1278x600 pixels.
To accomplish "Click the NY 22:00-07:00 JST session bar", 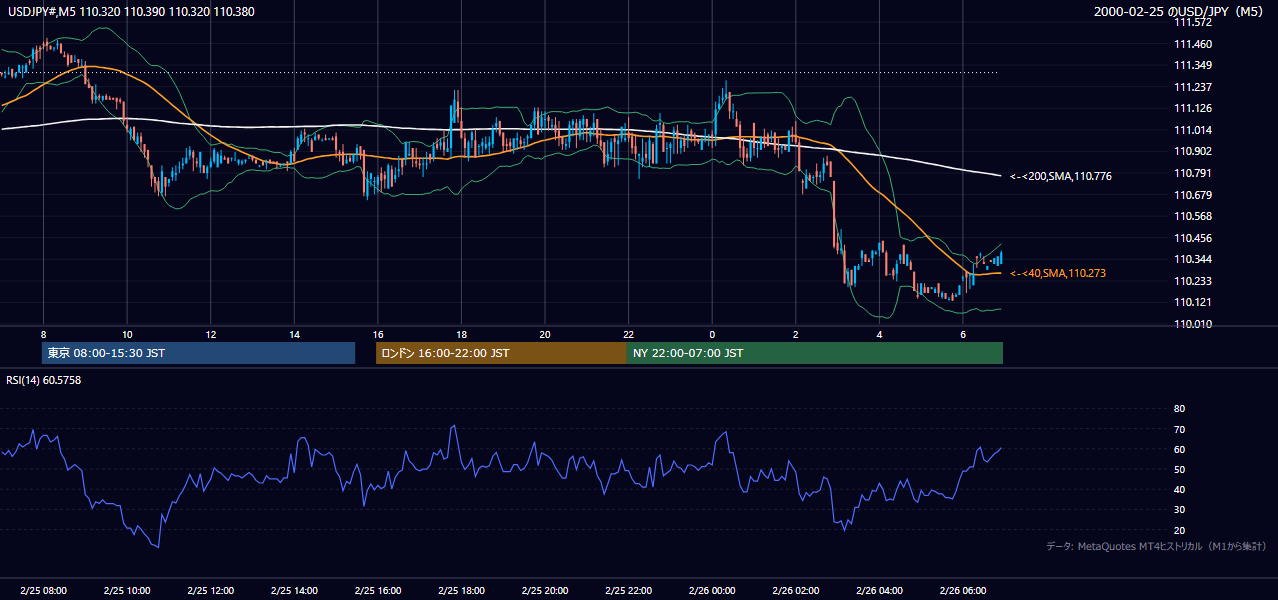I will click(815, 353).
